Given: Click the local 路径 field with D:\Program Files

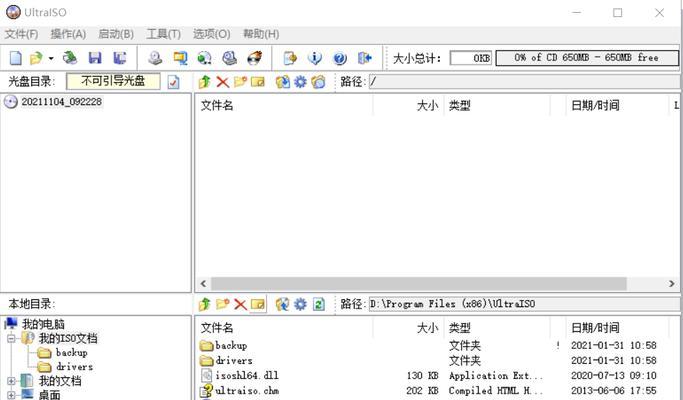Looking at the screenshot, I should click(524, 304).
